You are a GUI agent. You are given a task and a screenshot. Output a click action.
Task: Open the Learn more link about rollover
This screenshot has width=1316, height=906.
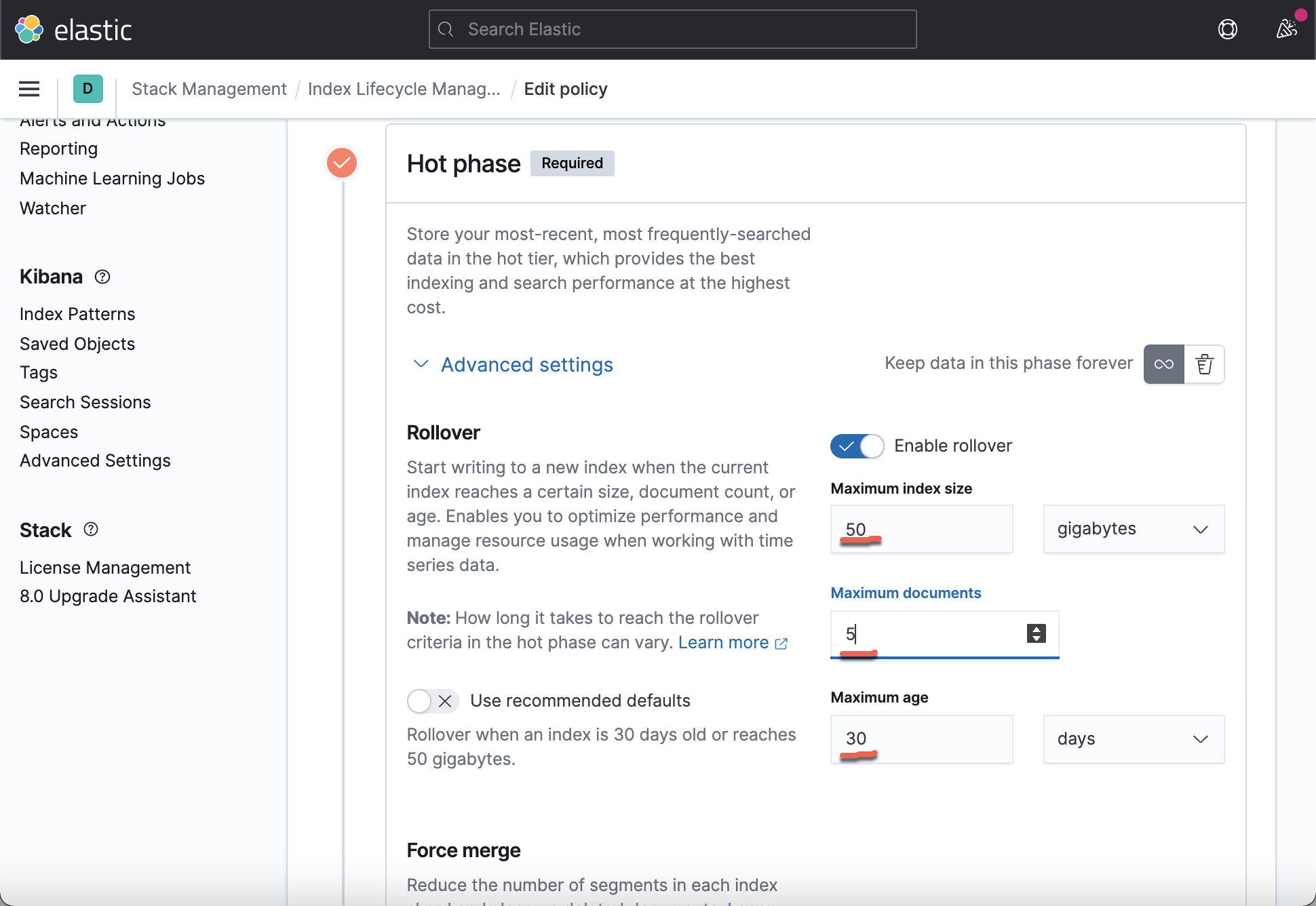point(723,642)
